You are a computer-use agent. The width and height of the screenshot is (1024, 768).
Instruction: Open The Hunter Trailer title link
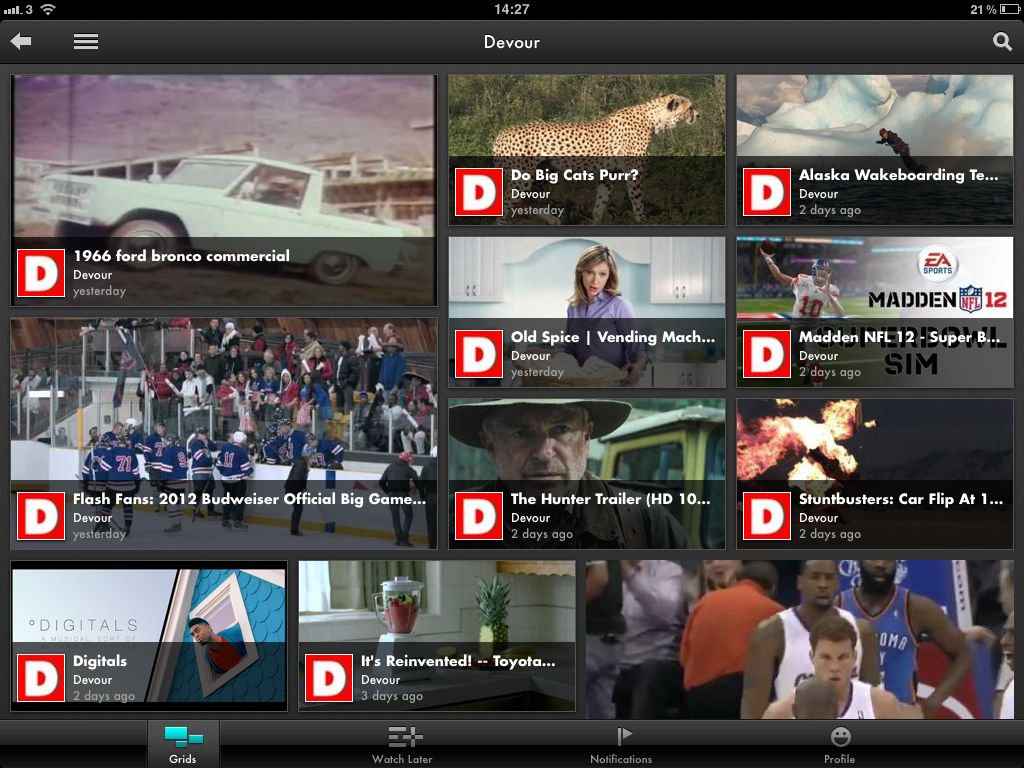point(610,499)
